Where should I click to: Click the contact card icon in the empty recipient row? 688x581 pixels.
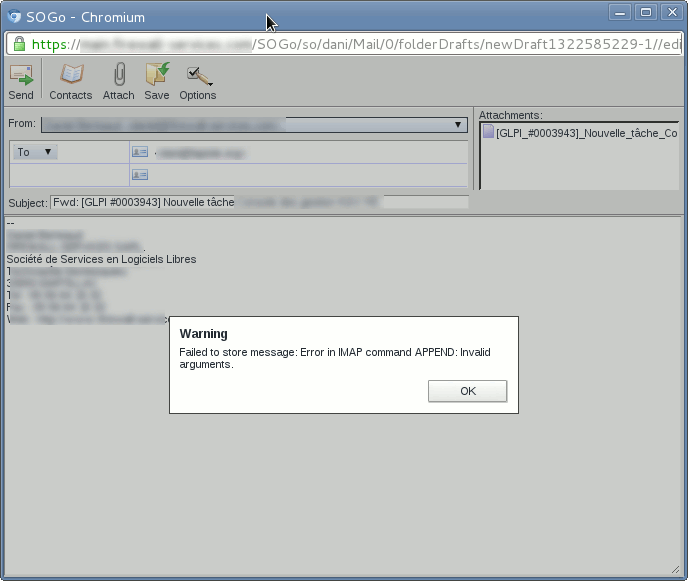[140, 175]
